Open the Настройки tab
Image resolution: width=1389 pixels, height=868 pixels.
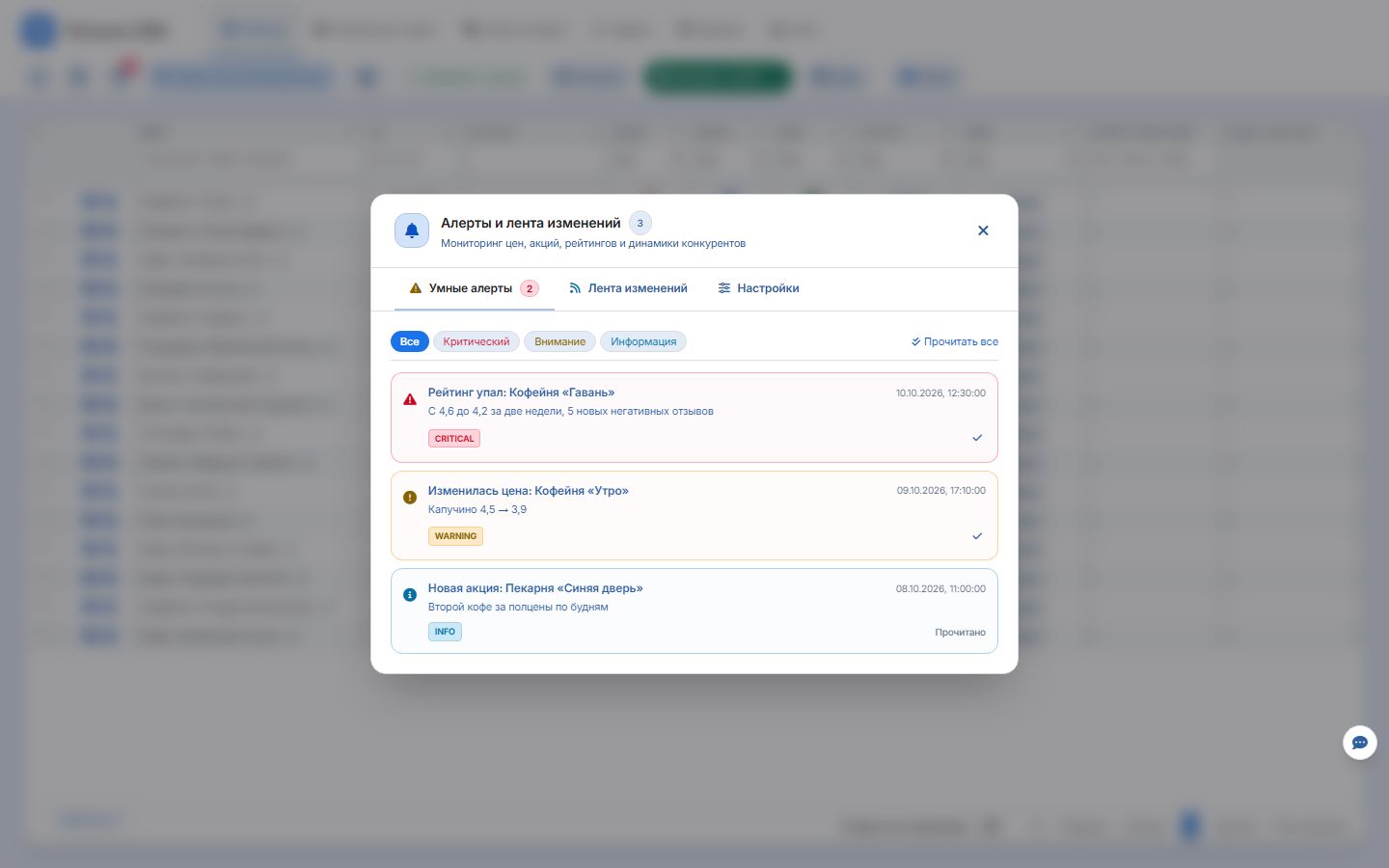[758, 288]
